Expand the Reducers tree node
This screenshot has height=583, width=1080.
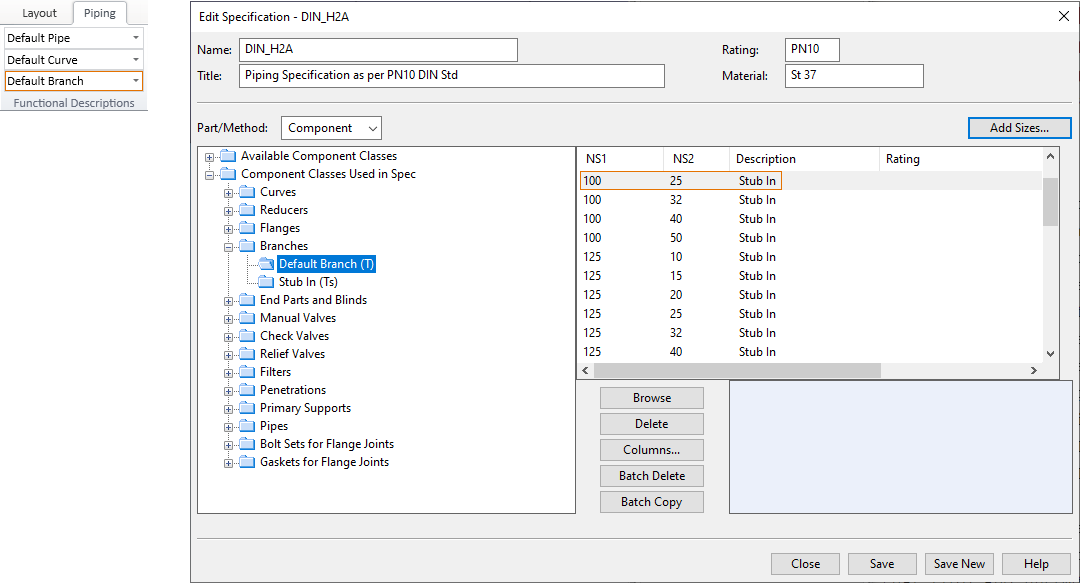tap(229, 211)
